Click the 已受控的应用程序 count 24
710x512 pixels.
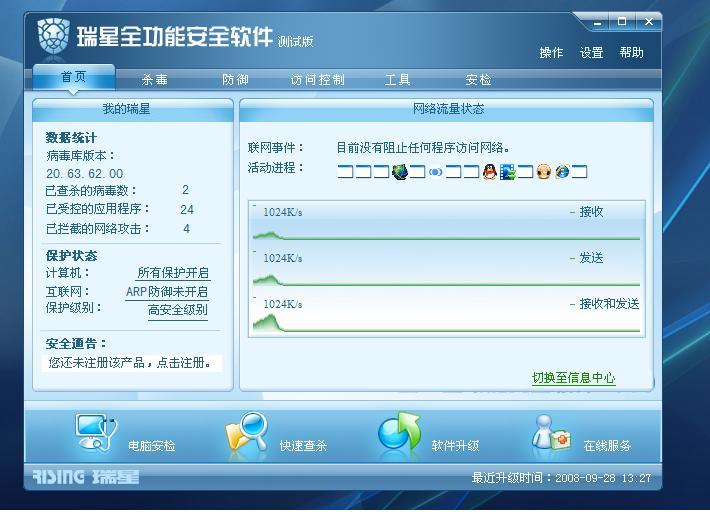(x=187, y=210)
